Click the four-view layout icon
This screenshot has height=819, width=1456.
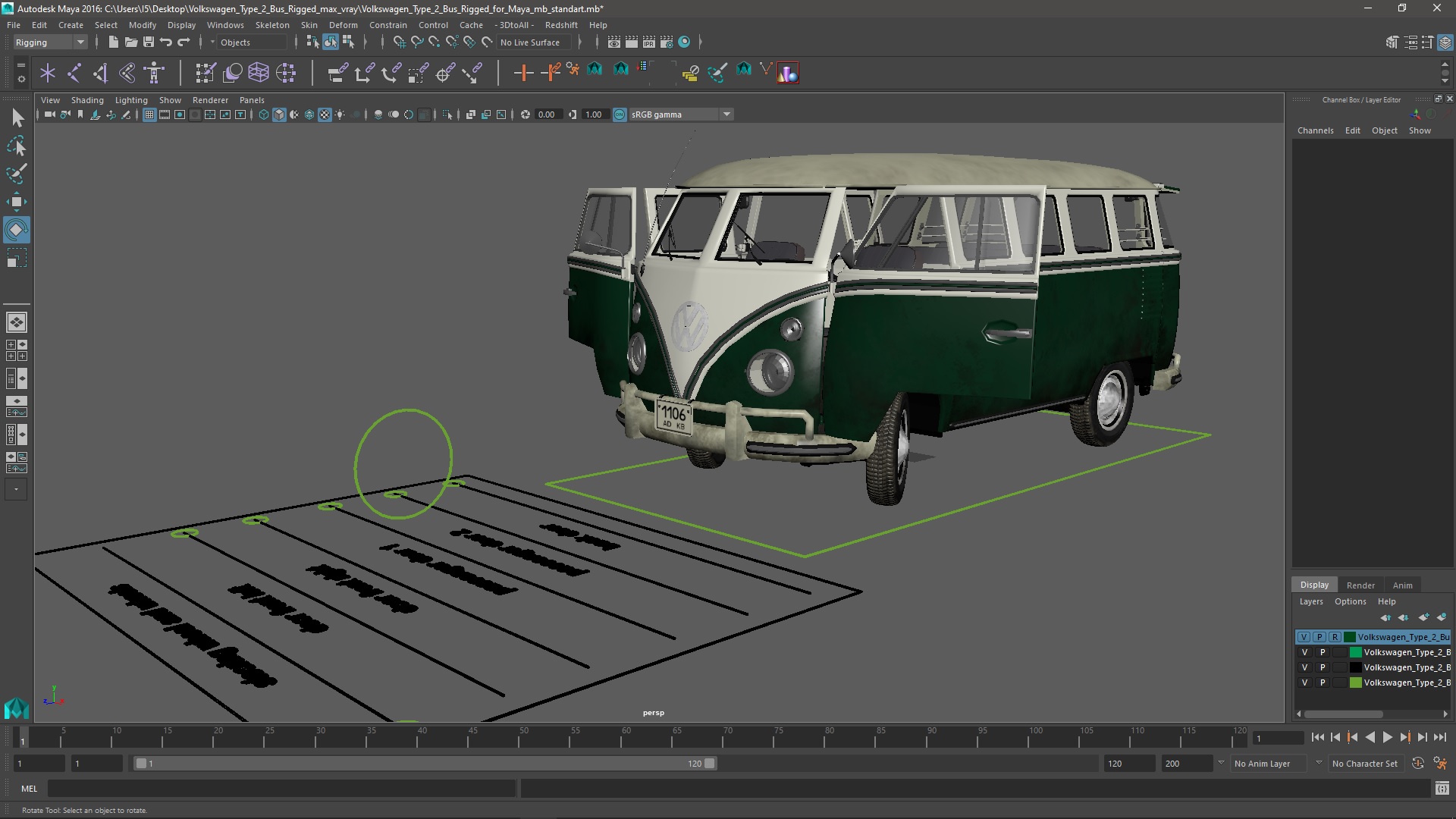(17, 350)
